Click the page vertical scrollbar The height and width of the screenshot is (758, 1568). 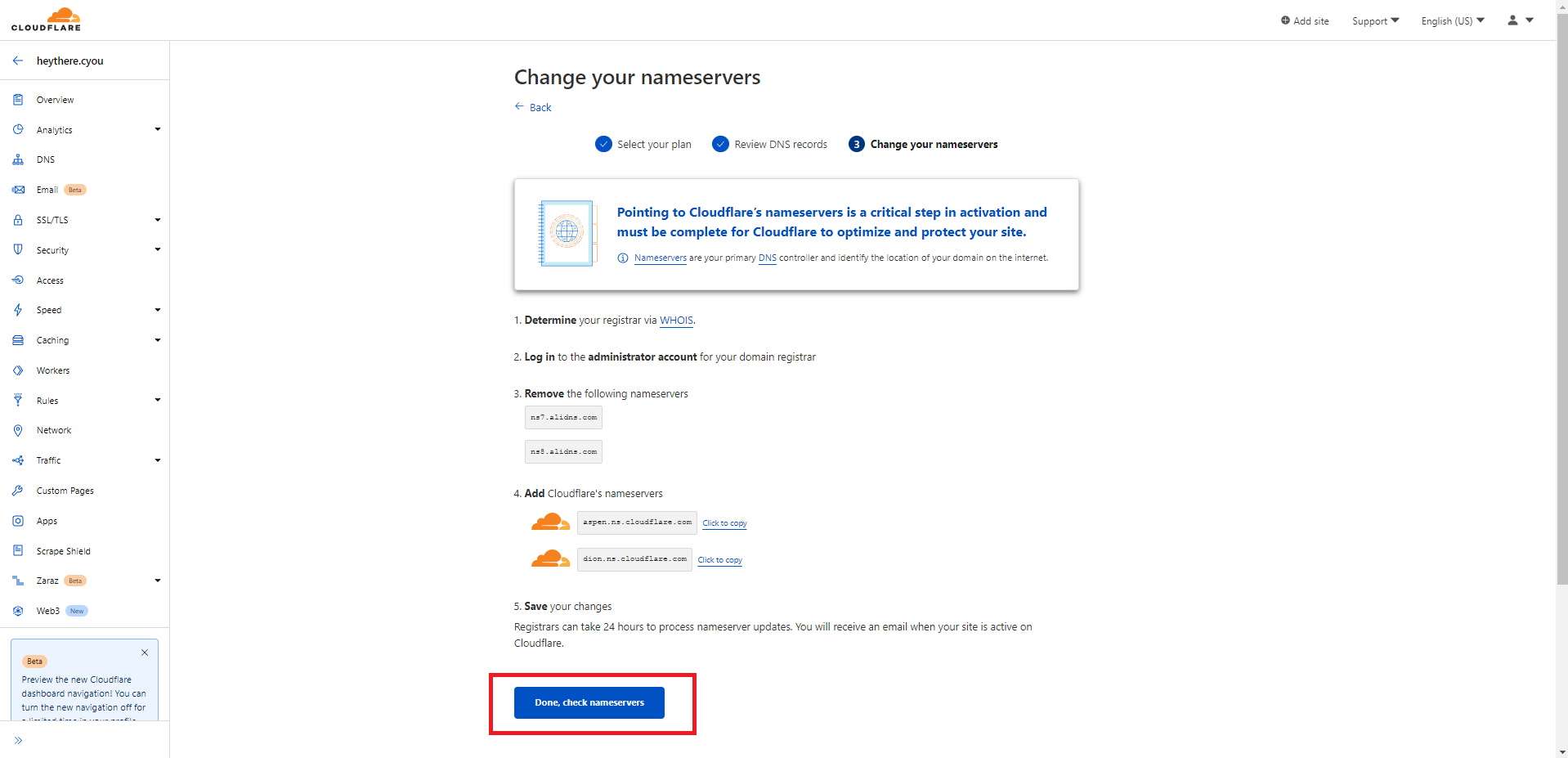point(1562,298)
